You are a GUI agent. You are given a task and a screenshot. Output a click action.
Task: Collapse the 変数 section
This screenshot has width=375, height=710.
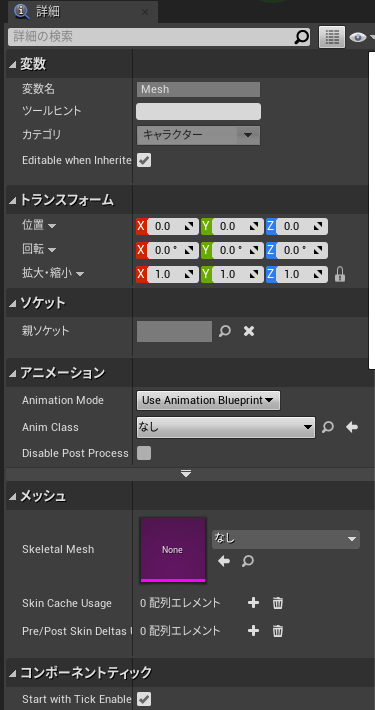pos(13,65)
